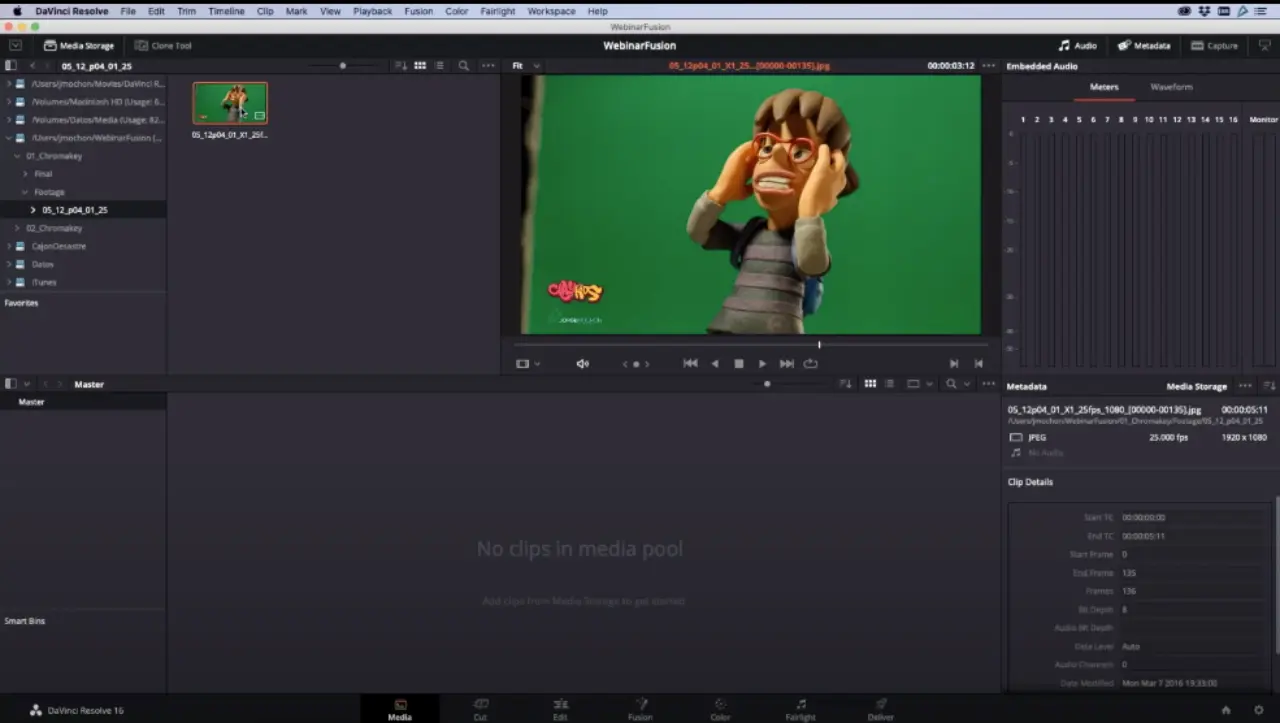1280x723 pixels.
Task: Switch media storage to list view
Action: coord(439,66)
